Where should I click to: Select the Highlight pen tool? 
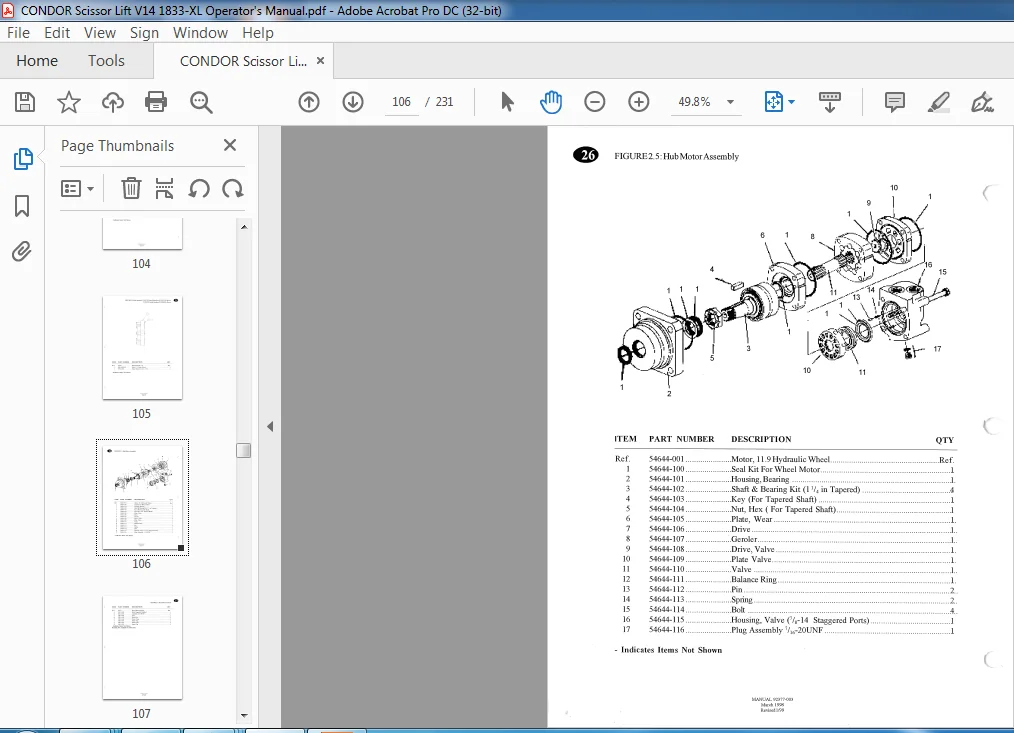938,102
